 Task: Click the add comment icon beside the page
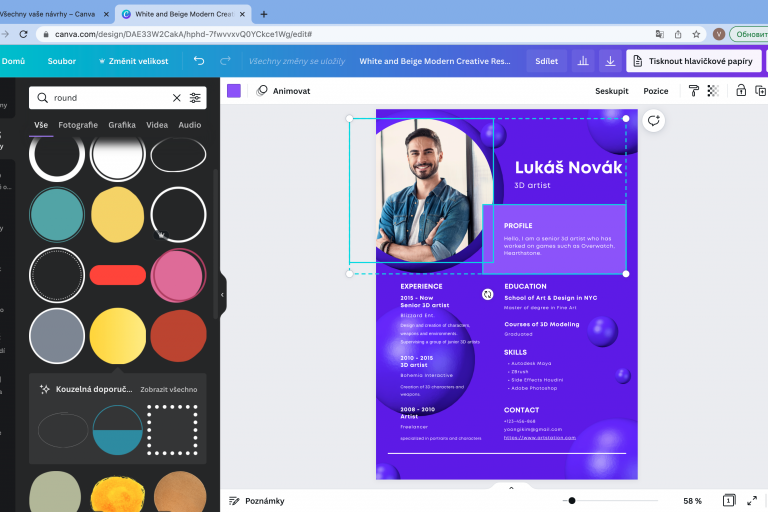[x=653, y=120]
